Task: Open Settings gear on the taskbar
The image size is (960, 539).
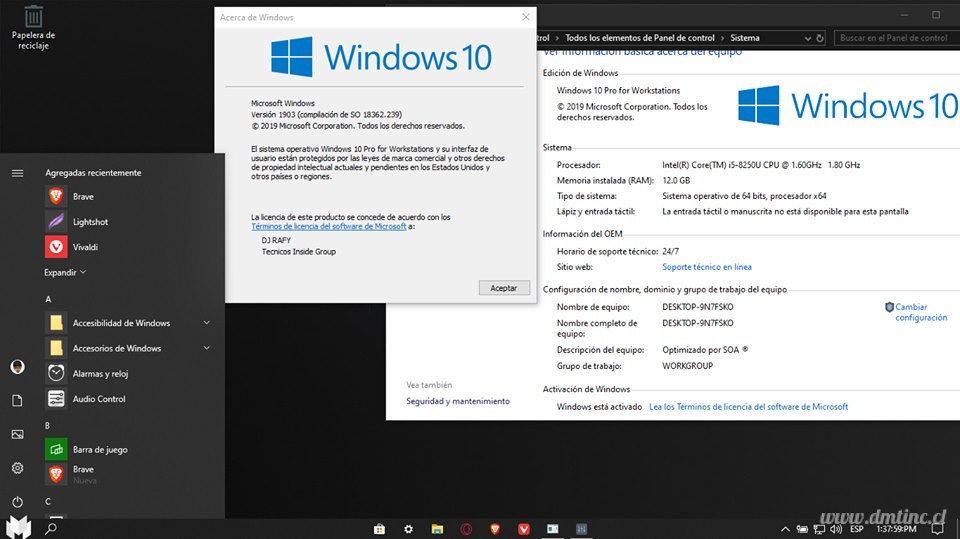Action: 408,529
